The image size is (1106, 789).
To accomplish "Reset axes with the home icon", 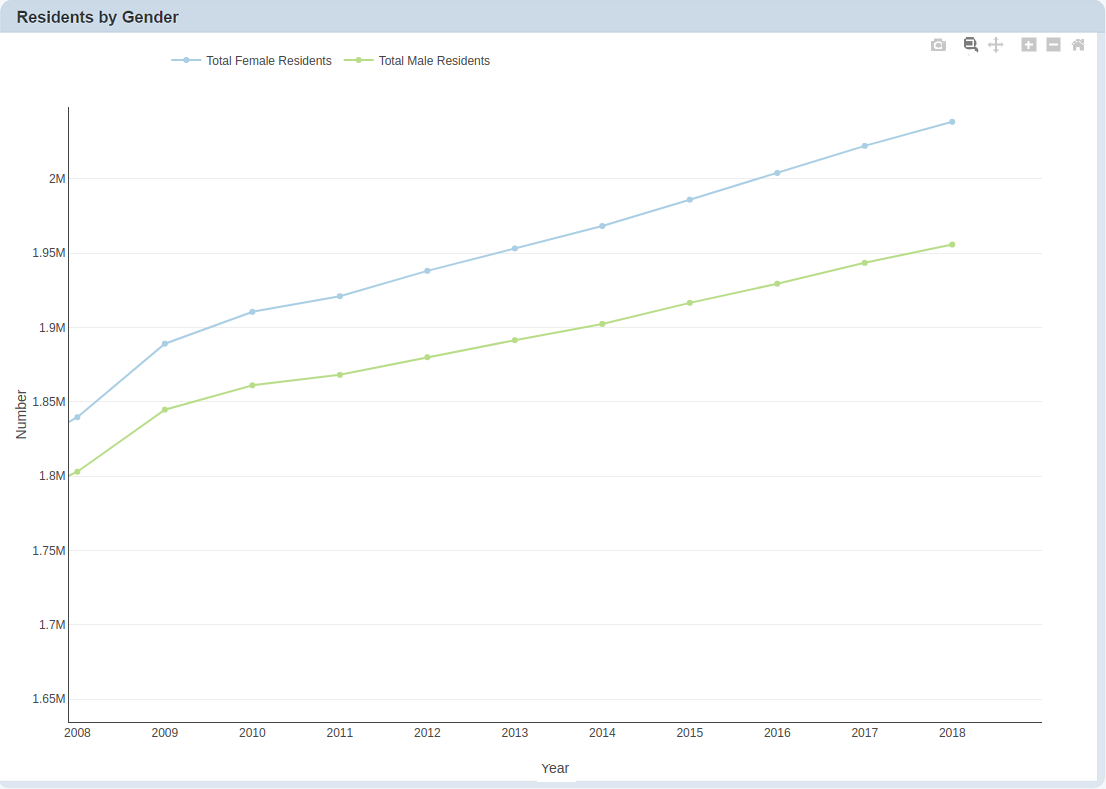I will click(1078, 45).
